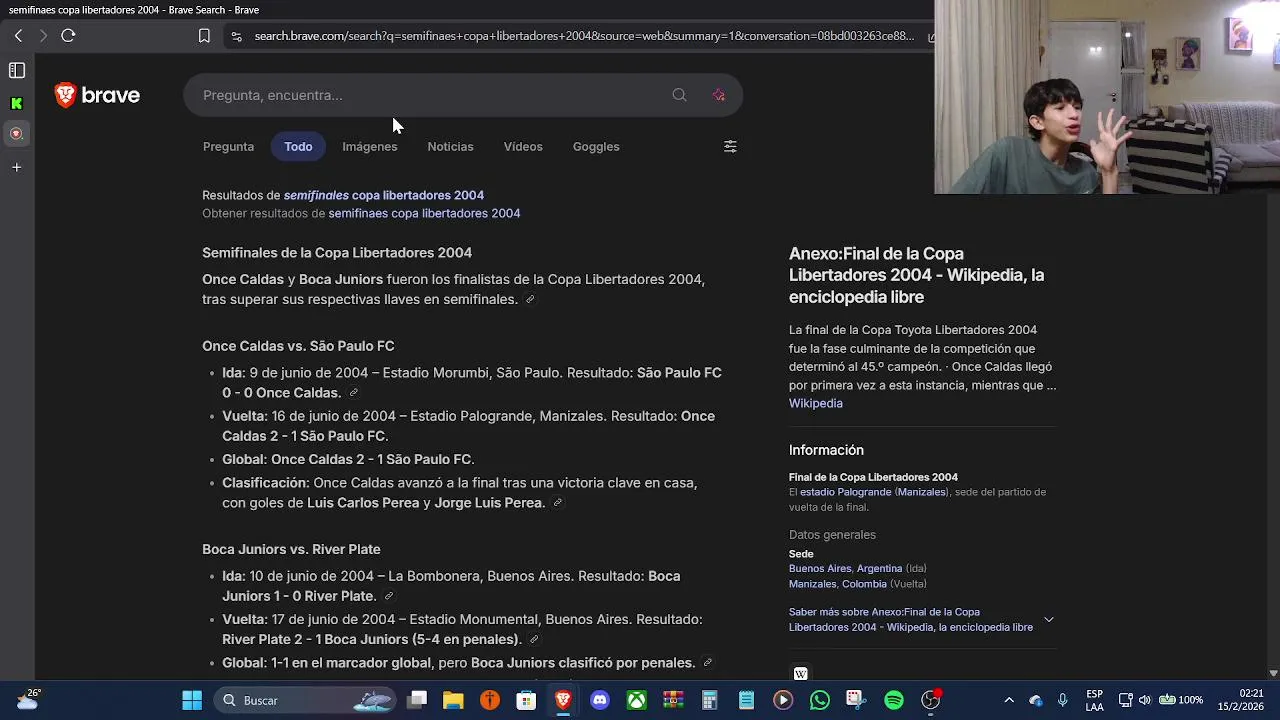Click 'Once Caldas vs. São Paulo FC' heading
1280x720 pixels.
[x=298, y=346]
